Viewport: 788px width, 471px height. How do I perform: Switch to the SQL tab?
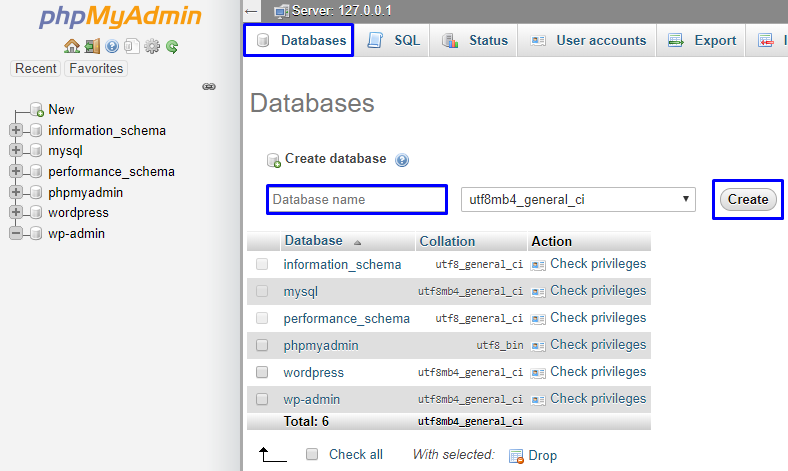(394, 40)
